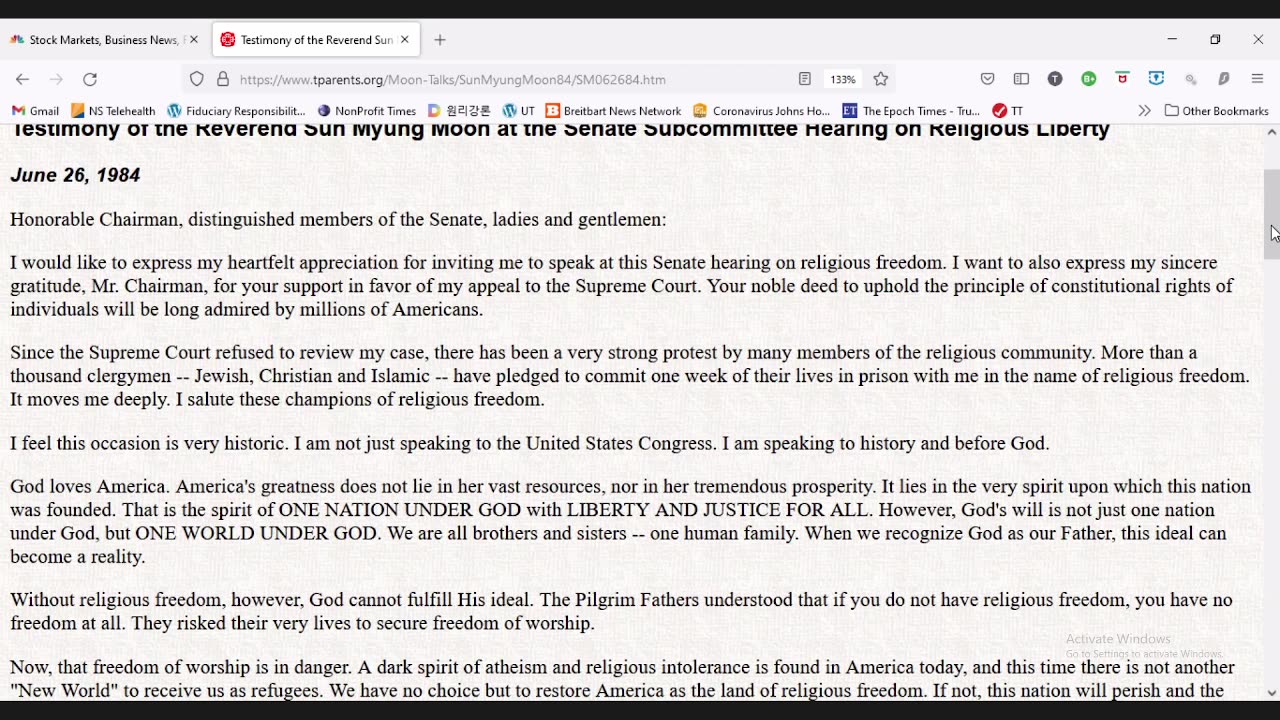Click the forward navigation arrow
Image resolution: width=1280 pixels, height=720 pixels.
click(56, 79)
